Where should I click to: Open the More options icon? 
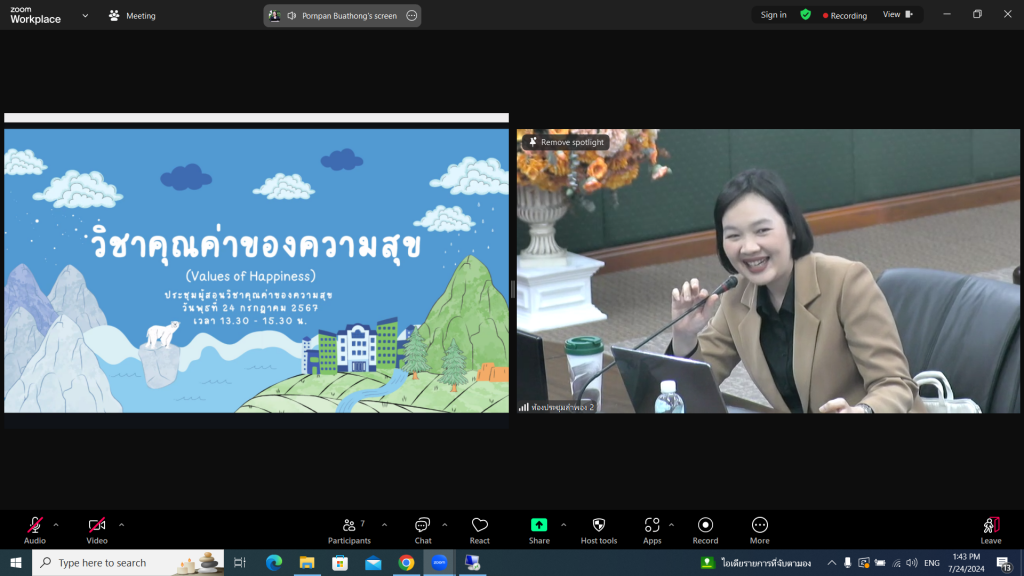click(x=760, y=526)
